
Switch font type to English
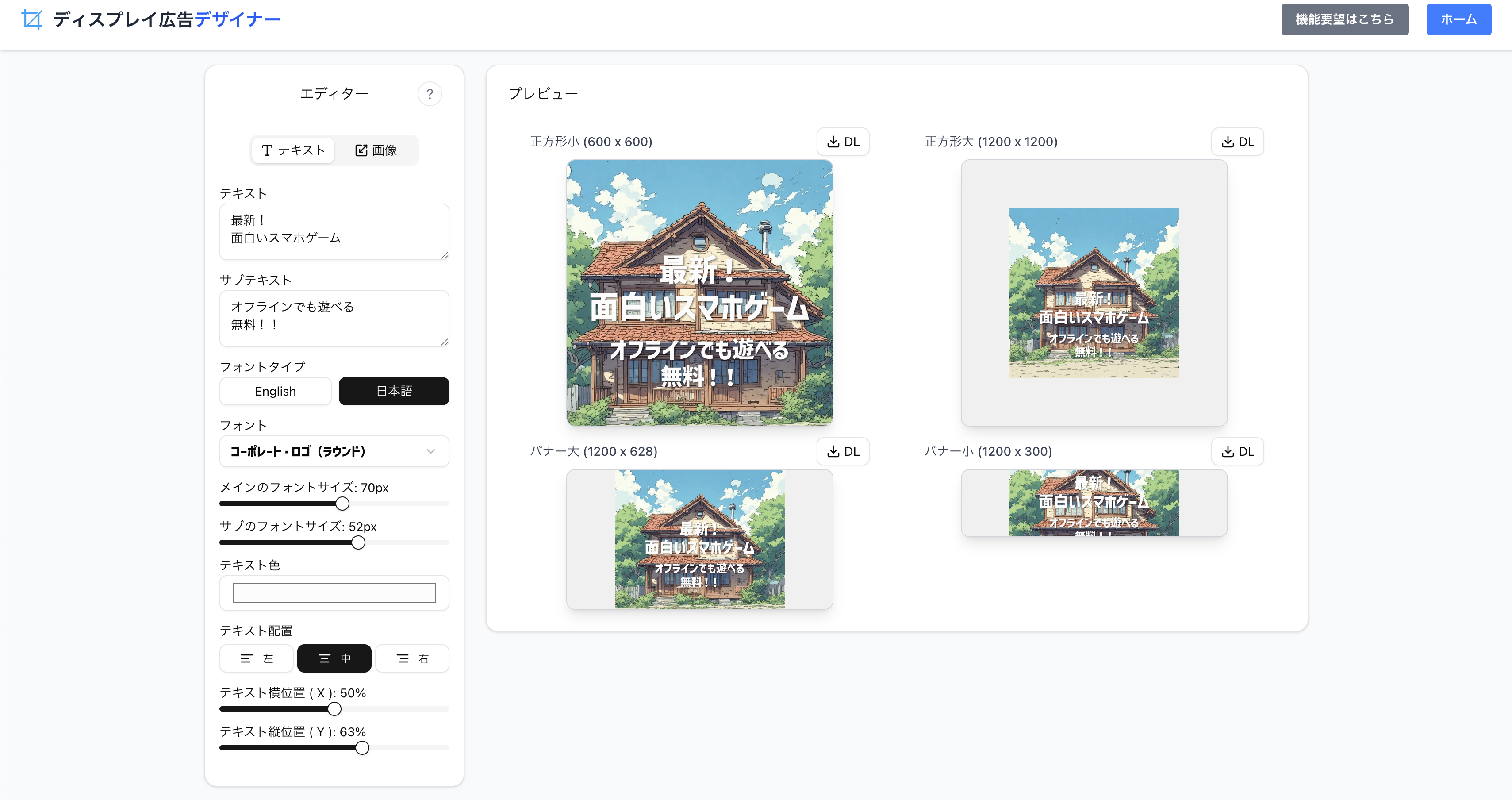275,391
